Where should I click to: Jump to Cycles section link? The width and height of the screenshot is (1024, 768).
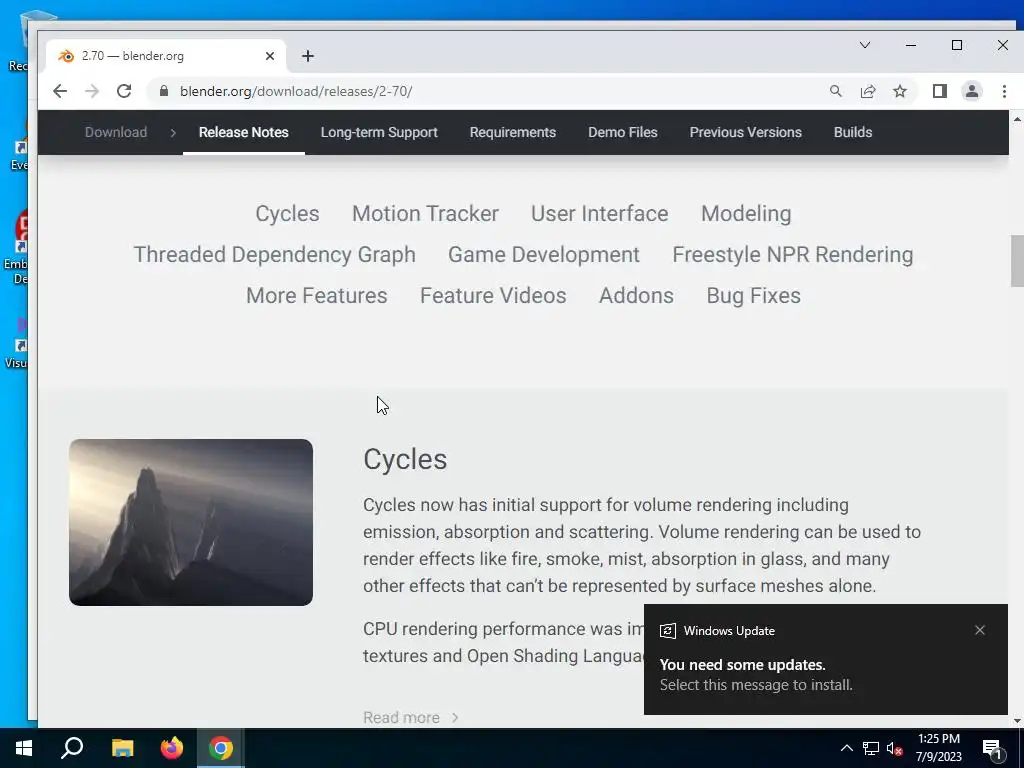[x=287, y=214]
